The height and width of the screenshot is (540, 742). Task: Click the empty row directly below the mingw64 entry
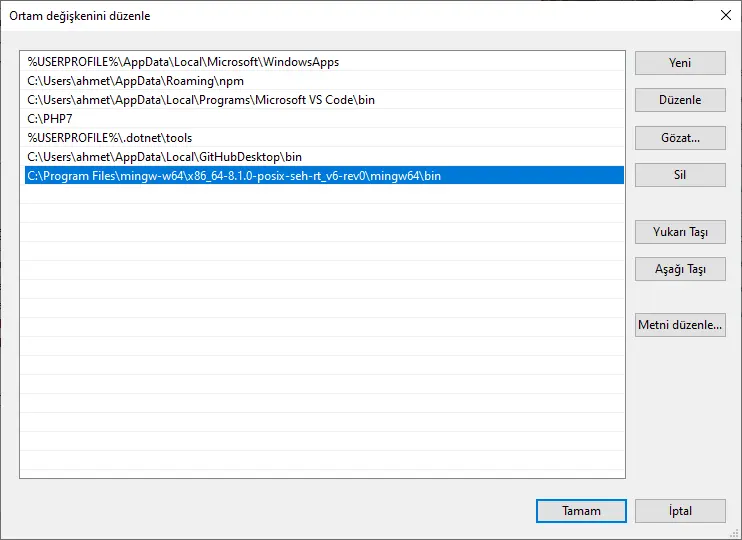[x=320, y=195]
